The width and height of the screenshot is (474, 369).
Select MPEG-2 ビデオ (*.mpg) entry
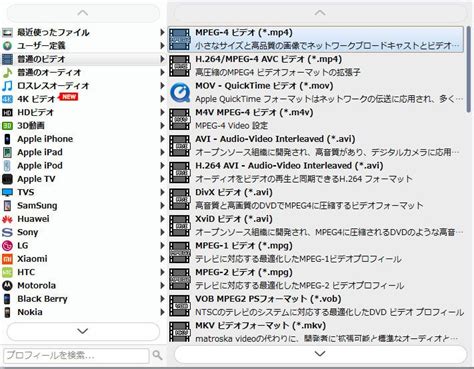pos(316,279)
